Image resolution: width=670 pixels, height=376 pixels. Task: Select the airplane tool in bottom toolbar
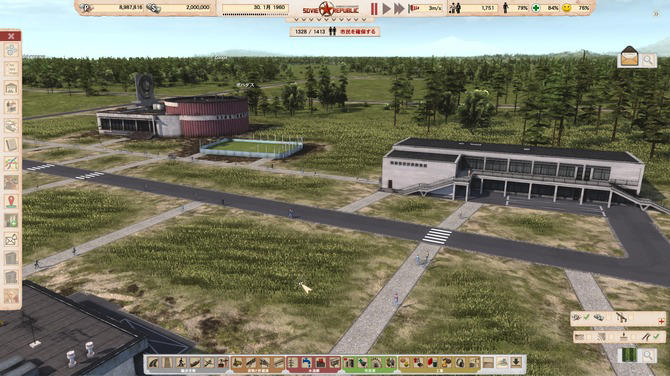pos(209,362)
